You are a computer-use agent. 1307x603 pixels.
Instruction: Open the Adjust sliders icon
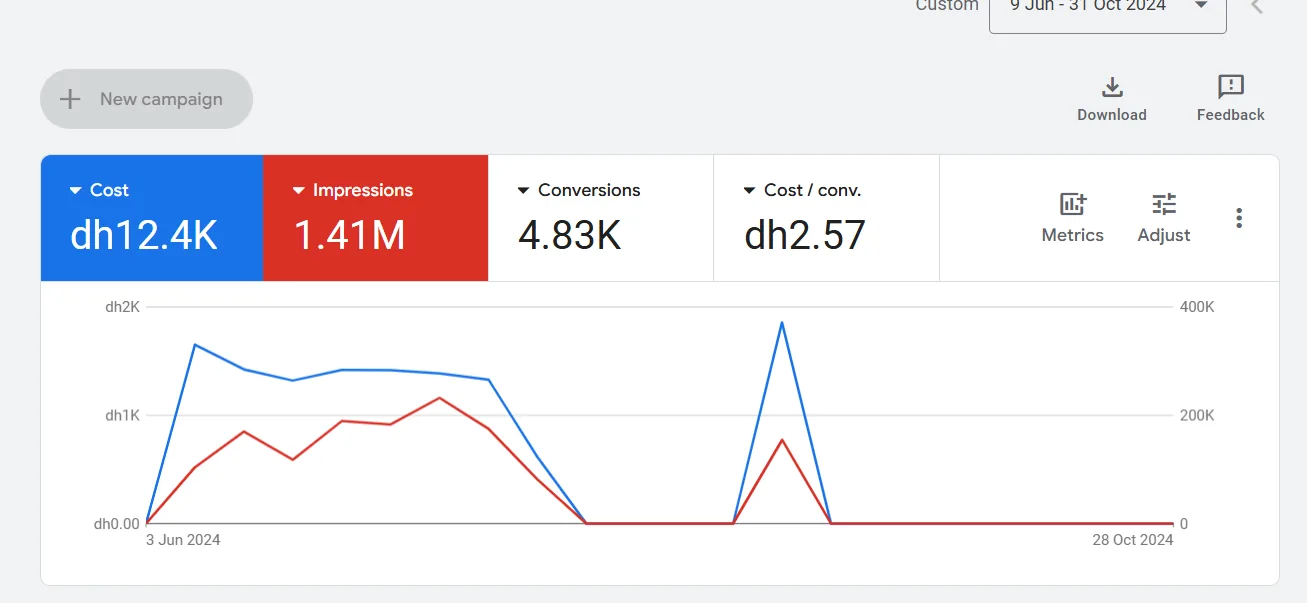click(x=1164, y=204)
